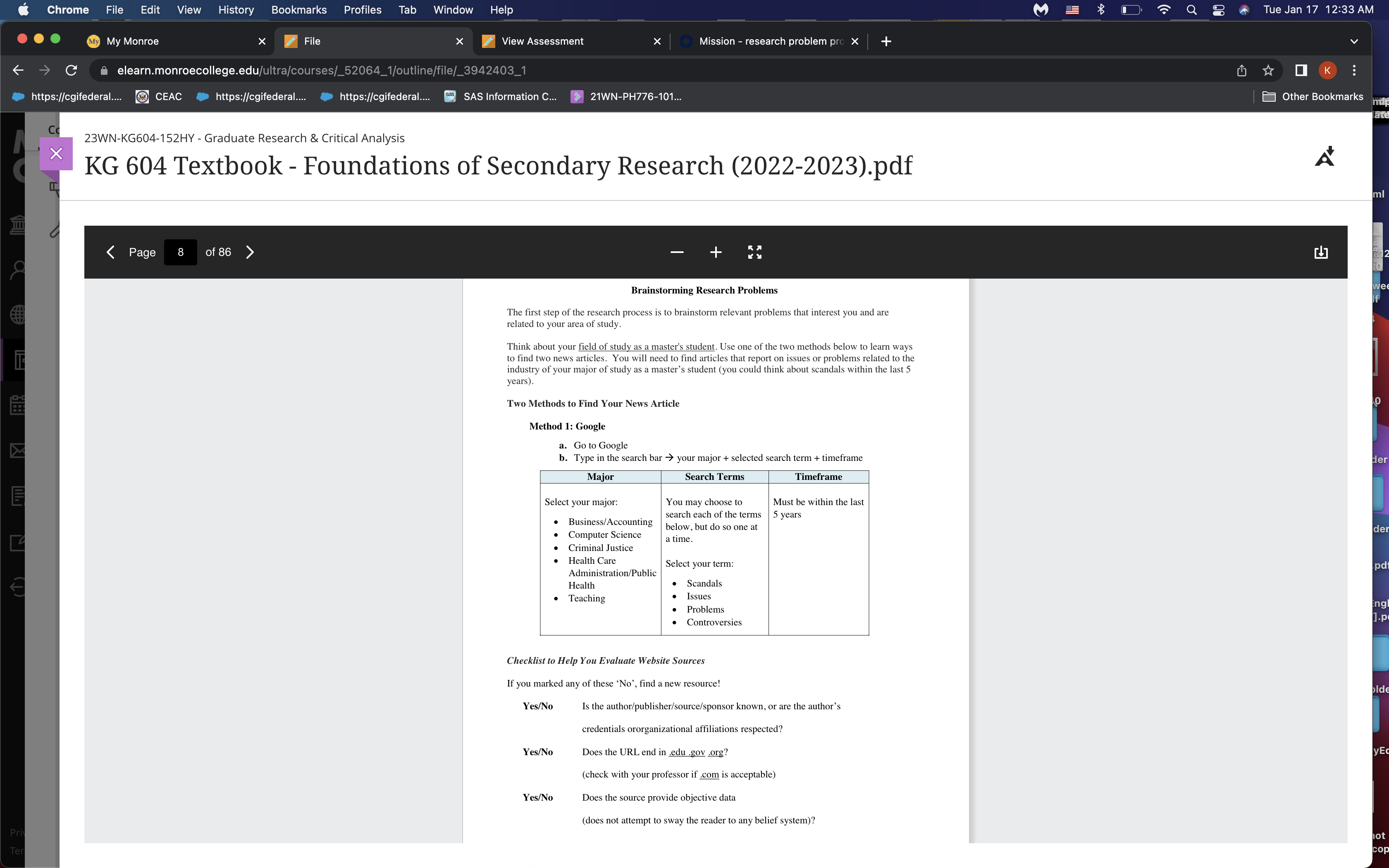Click 'field of study as a master's student' link
The height and width of the screenshot is (868, 1389).
tap(646, 346)
